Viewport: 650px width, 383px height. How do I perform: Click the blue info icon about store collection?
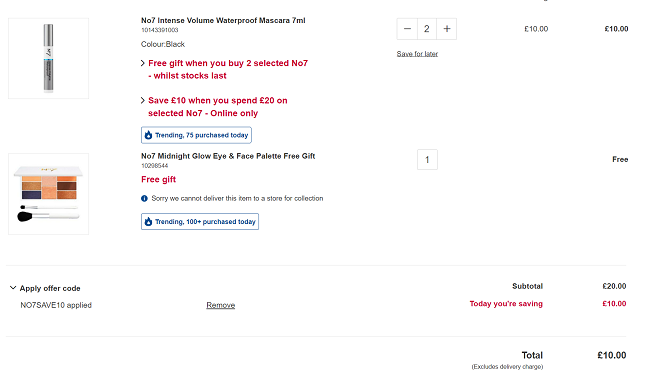(x=144, y=199)
